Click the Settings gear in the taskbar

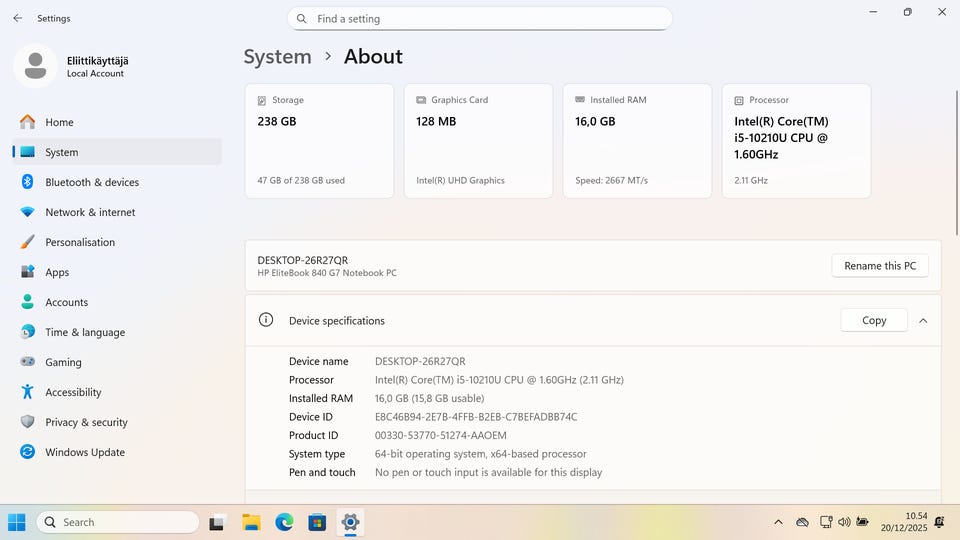350,522
